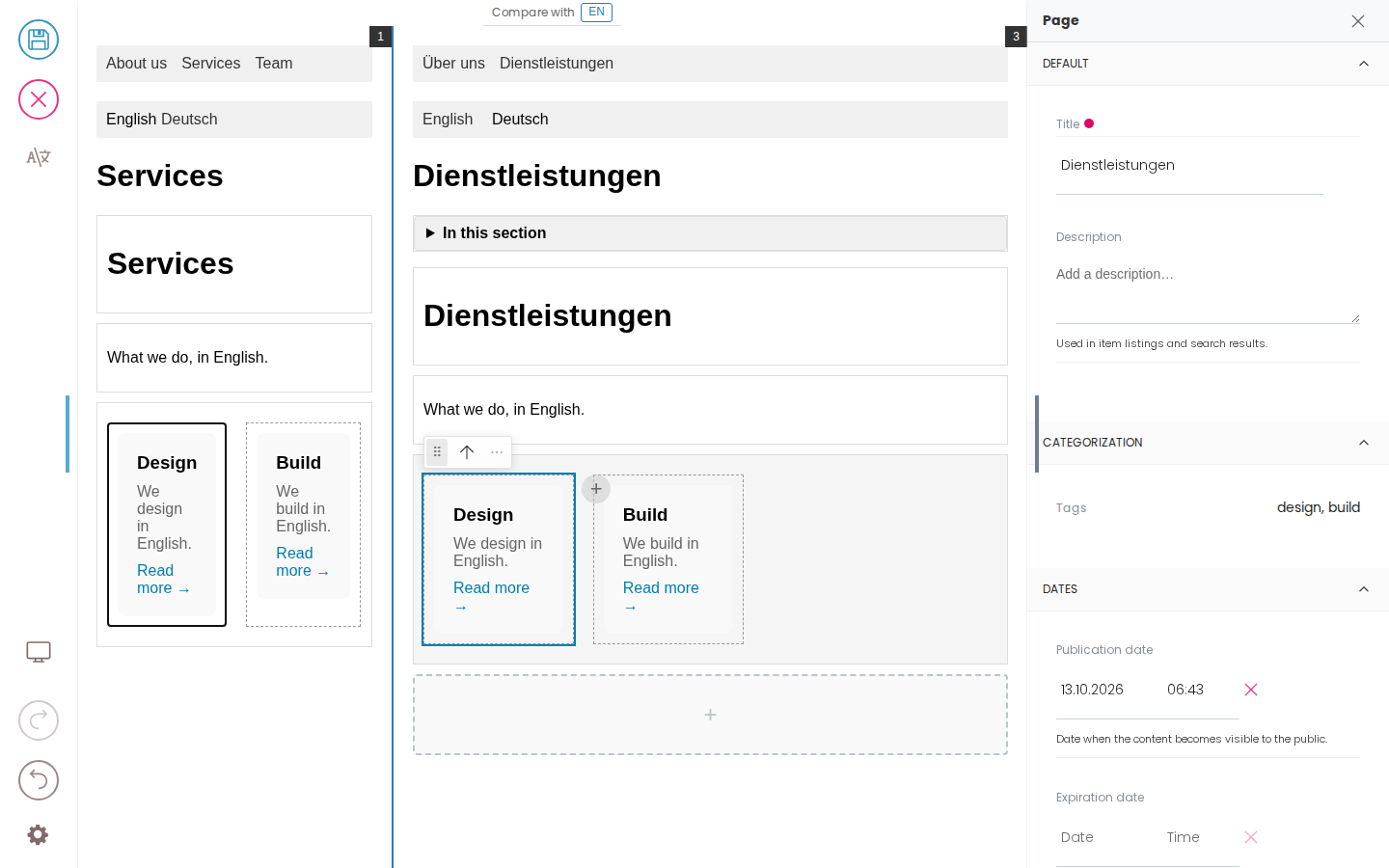Collapse the DATES section

pos(1364,589)
